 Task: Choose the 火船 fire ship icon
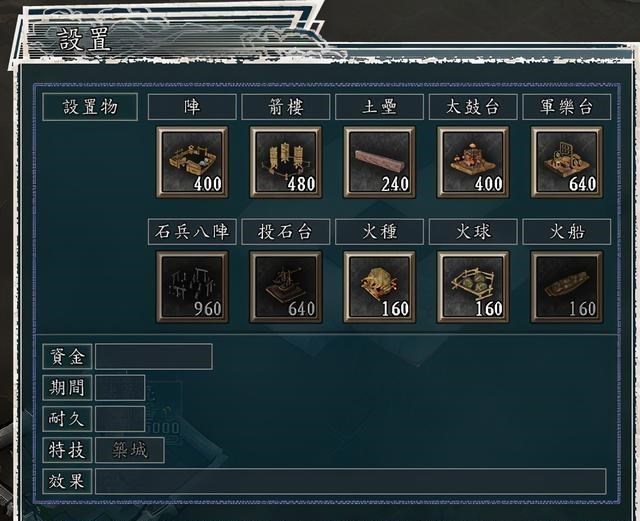coord(567,287)
